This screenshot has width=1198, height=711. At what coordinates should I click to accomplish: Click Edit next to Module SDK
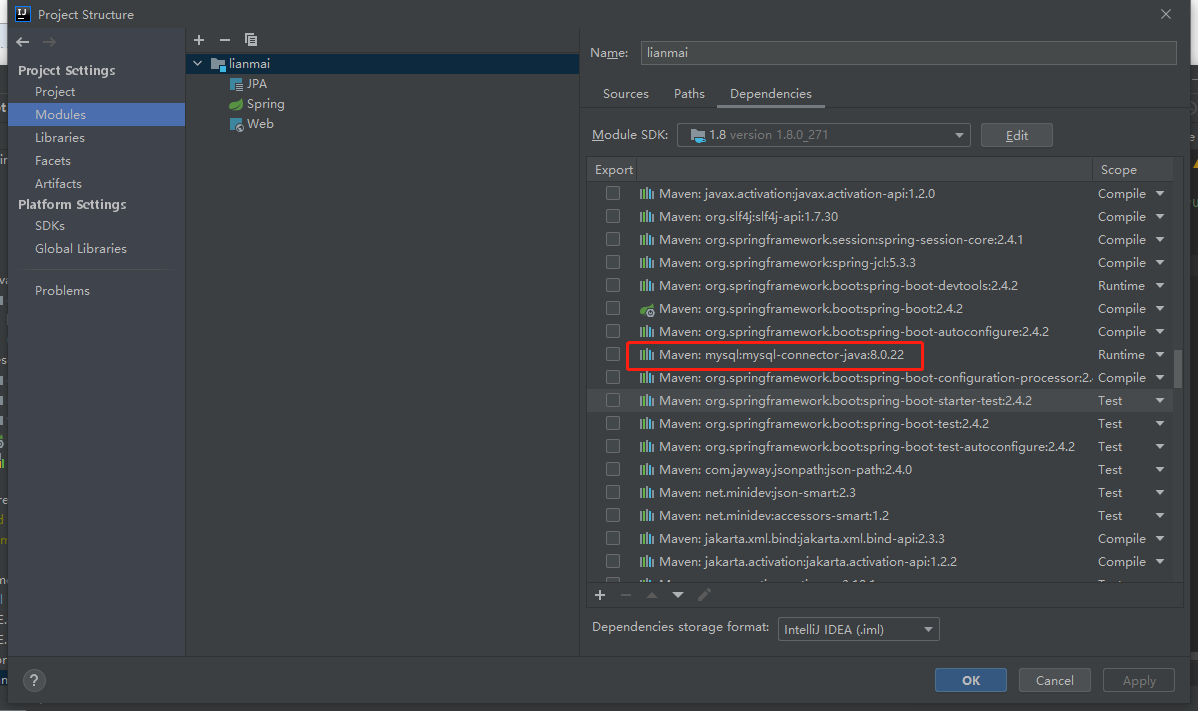[x=1016, y=135]
